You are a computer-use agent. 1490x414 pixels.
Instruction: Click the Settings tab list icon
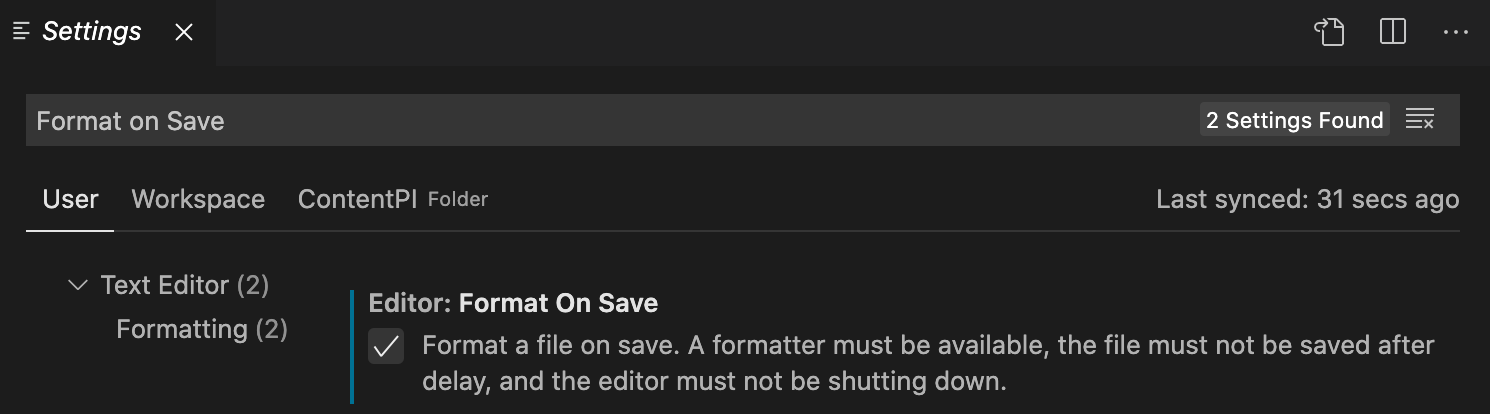click(22, 32)
